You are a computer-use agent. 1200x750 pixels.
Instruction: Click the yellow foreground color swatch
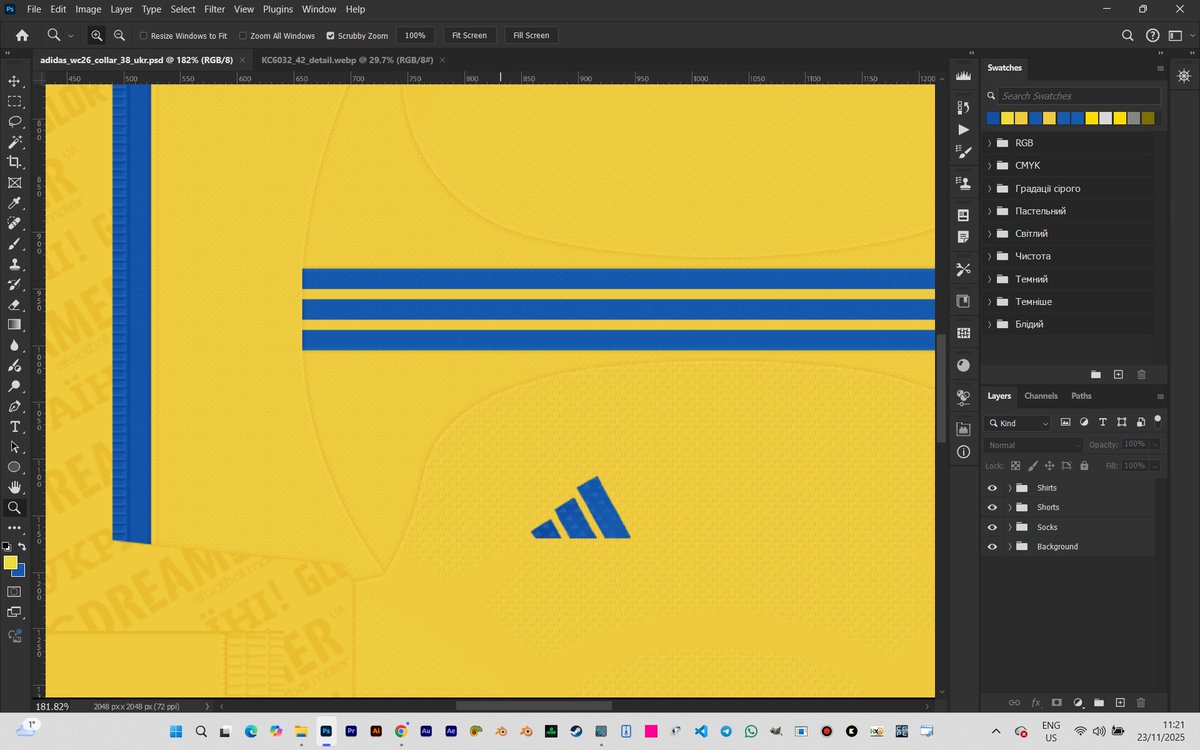pos(10,563)
